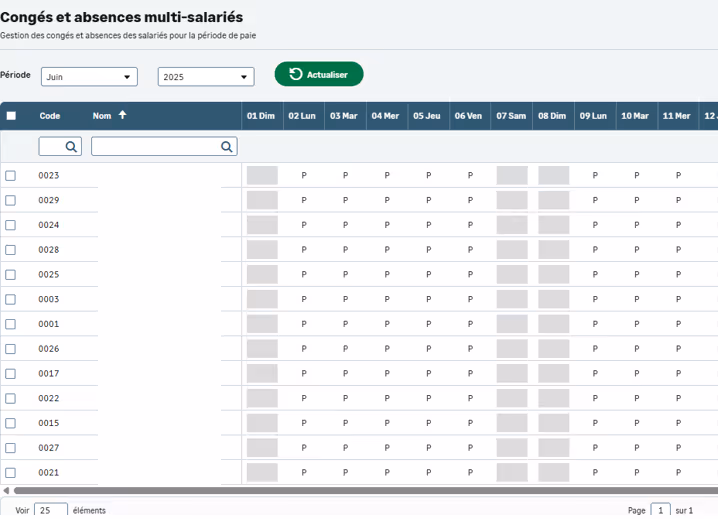Click the P cell for 0025 on 06 Ven
Image resolution: width=718 pixels, height=519 pixels.
tap(470, 274)
